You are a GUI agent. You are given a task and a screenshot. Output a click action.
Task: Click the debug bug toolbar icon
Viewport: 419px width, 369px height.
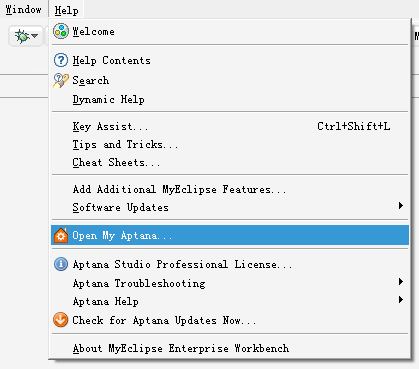click(x=22, y=36)
